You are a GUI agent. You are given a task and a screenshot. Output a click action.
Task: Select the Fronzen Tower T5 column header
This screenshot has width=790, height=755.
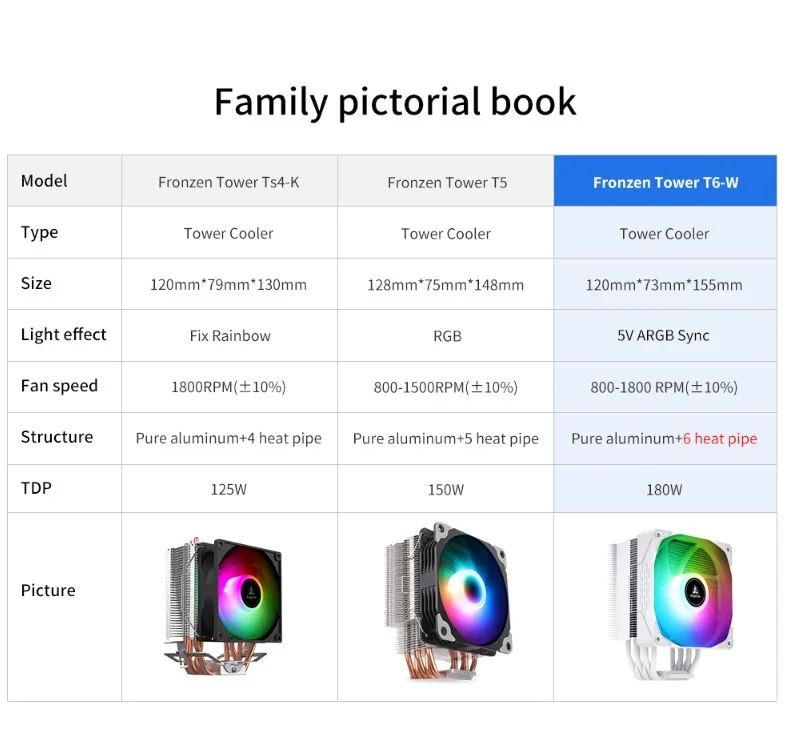tap(447, 182)
